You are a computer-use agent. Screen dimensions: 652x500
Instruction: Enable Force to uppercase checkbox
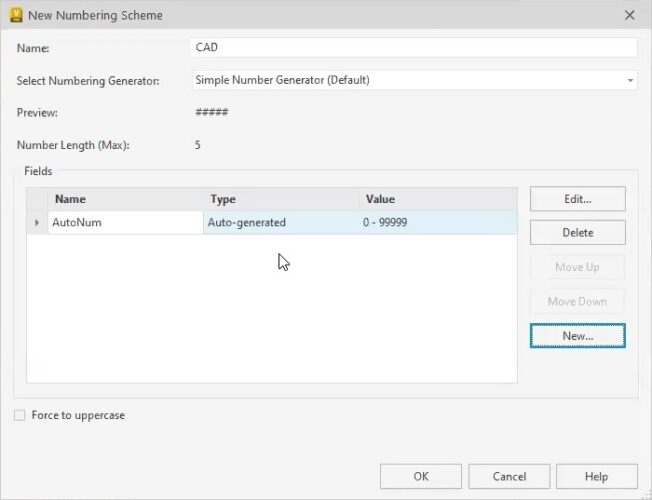tap(20, 415)
